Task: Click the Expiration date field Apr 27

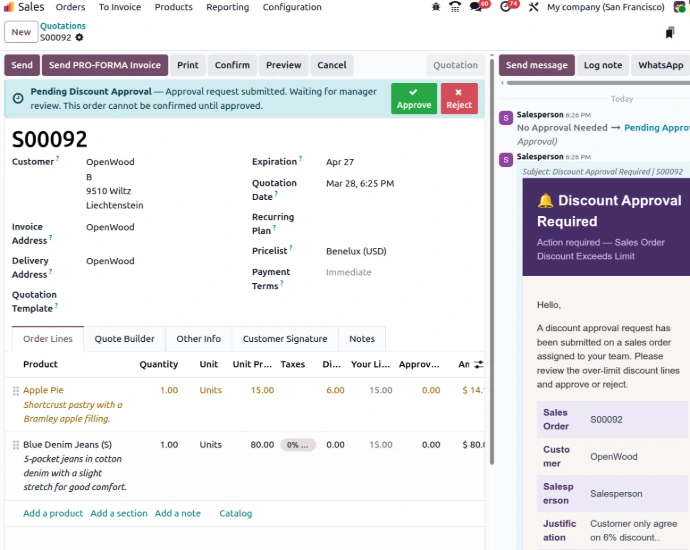Action: coord(340,162)
